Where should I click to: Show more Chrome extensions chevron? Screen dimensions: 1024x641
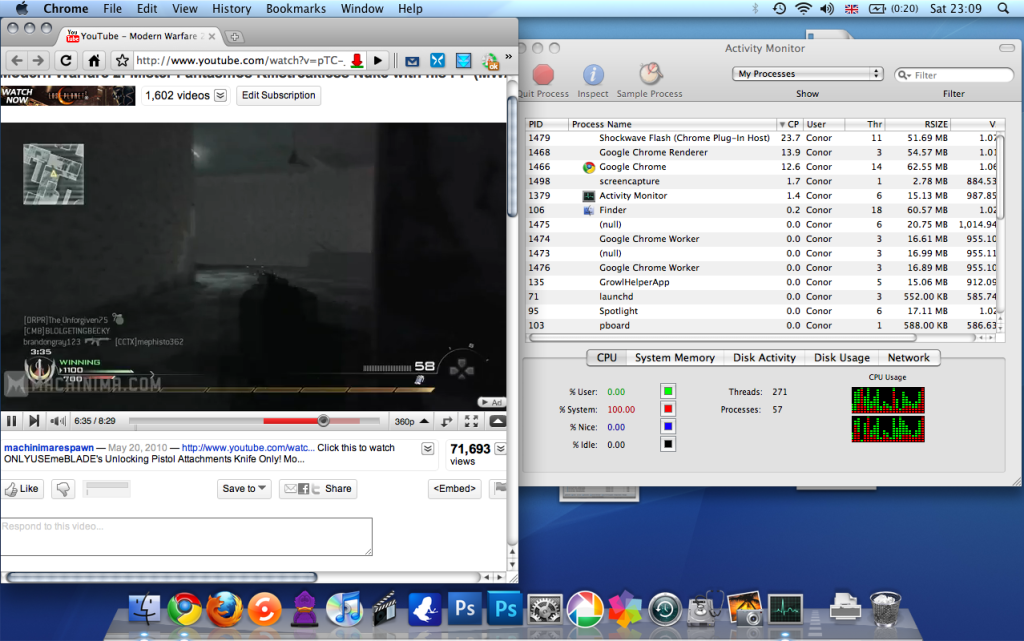(x=509, y=57)
